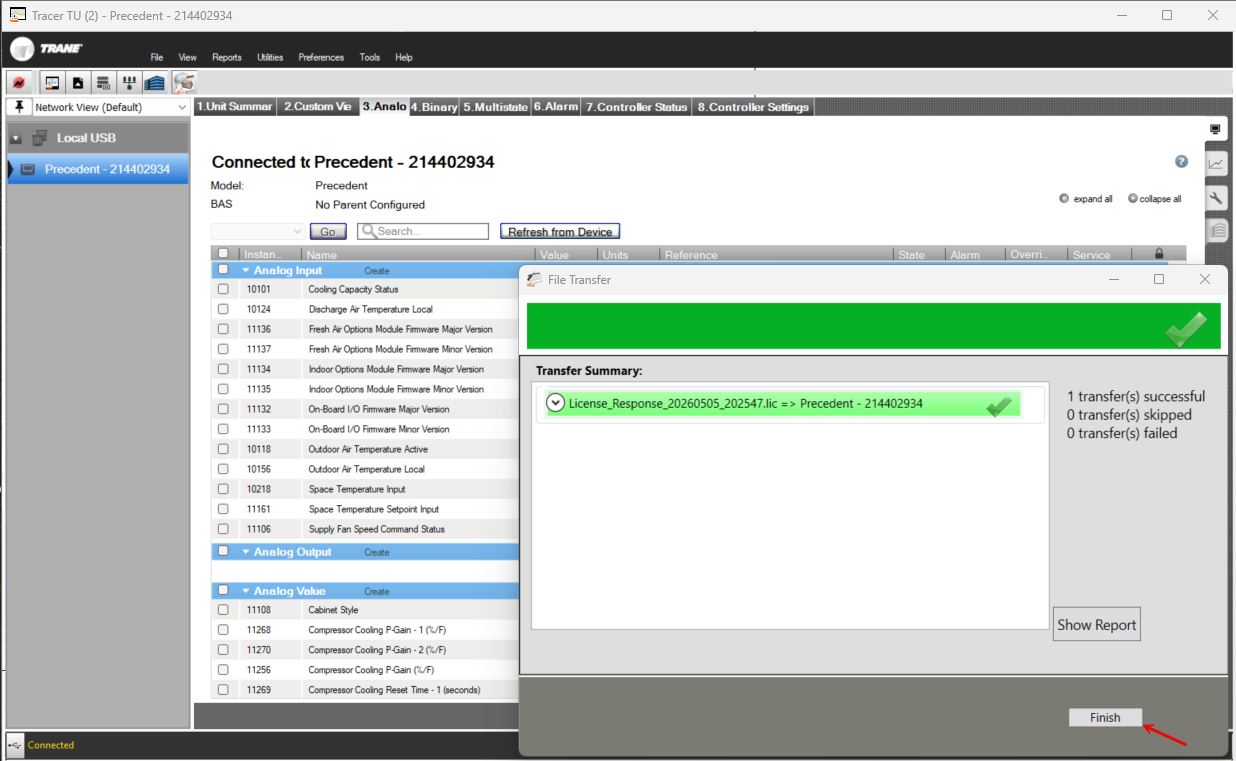Click the technician face toolbar icon
Screen dimensions: 1236x761
[184, 83]
